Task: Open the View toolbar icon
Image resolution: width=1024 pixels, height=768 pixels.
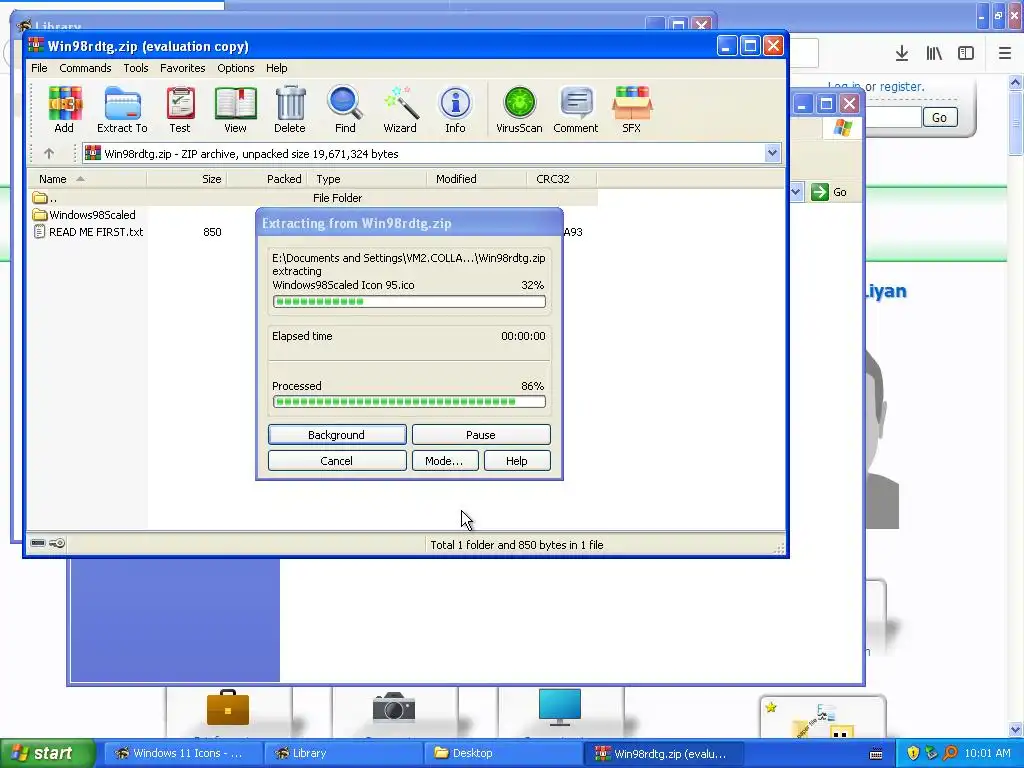Action: 235,110
